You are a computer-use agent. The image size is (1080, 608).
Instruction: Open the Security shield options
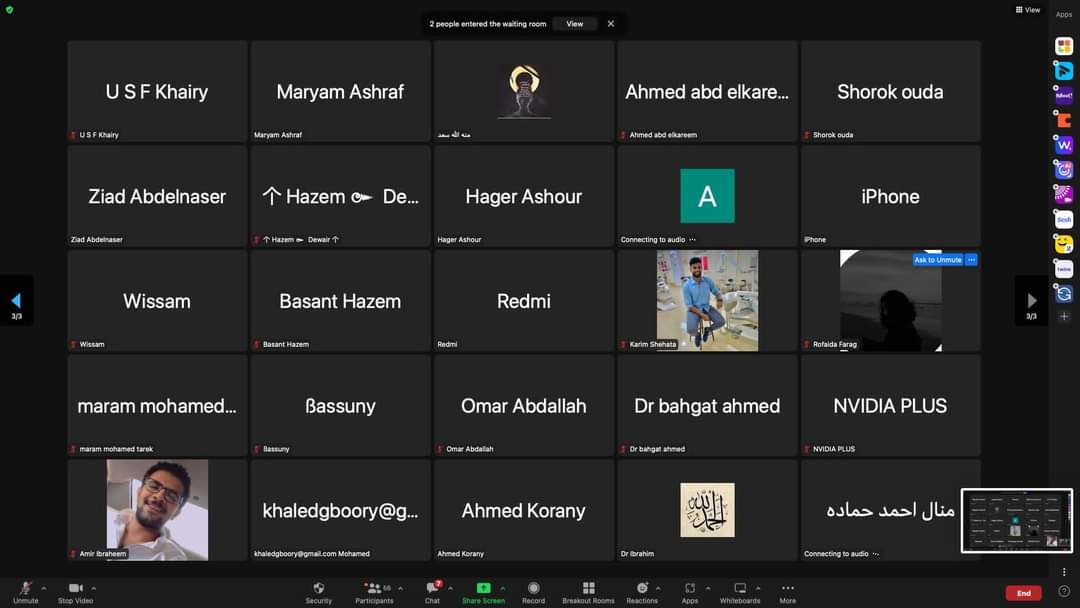click(318, 590)
